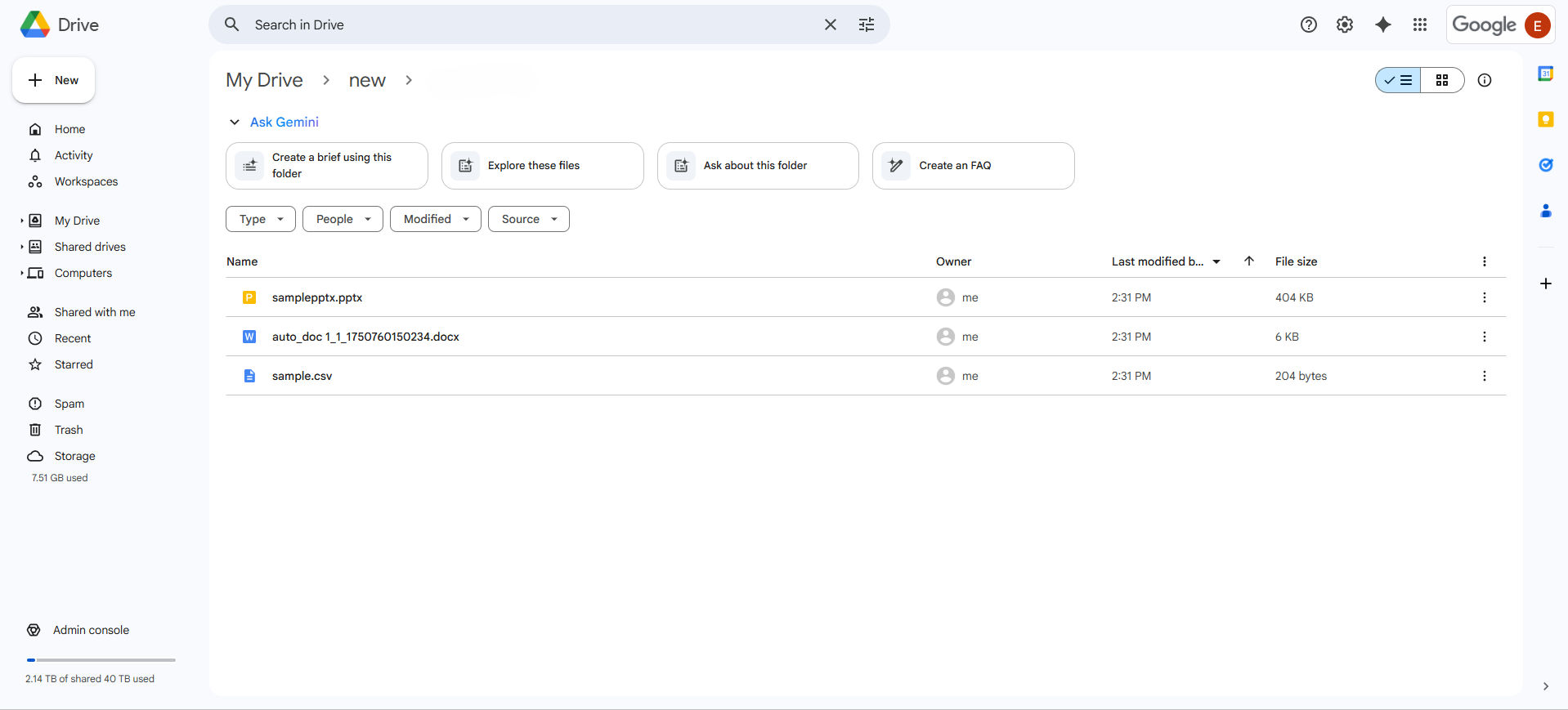Viewport: 1568px width, 710px height.
Task: Open more actions for the docx file
Action: 1485,337
